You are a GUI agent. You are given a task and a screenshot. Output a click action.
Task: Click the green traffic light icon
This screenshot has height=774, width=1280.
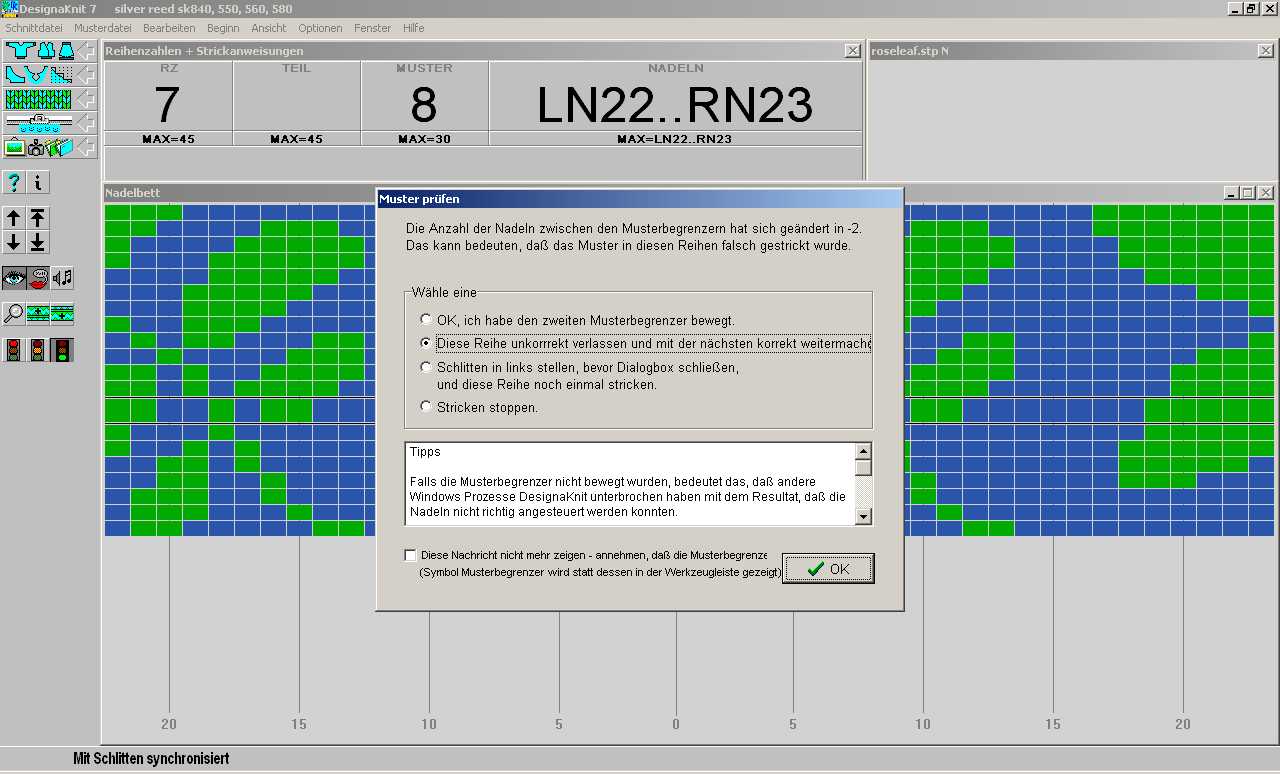62,350
